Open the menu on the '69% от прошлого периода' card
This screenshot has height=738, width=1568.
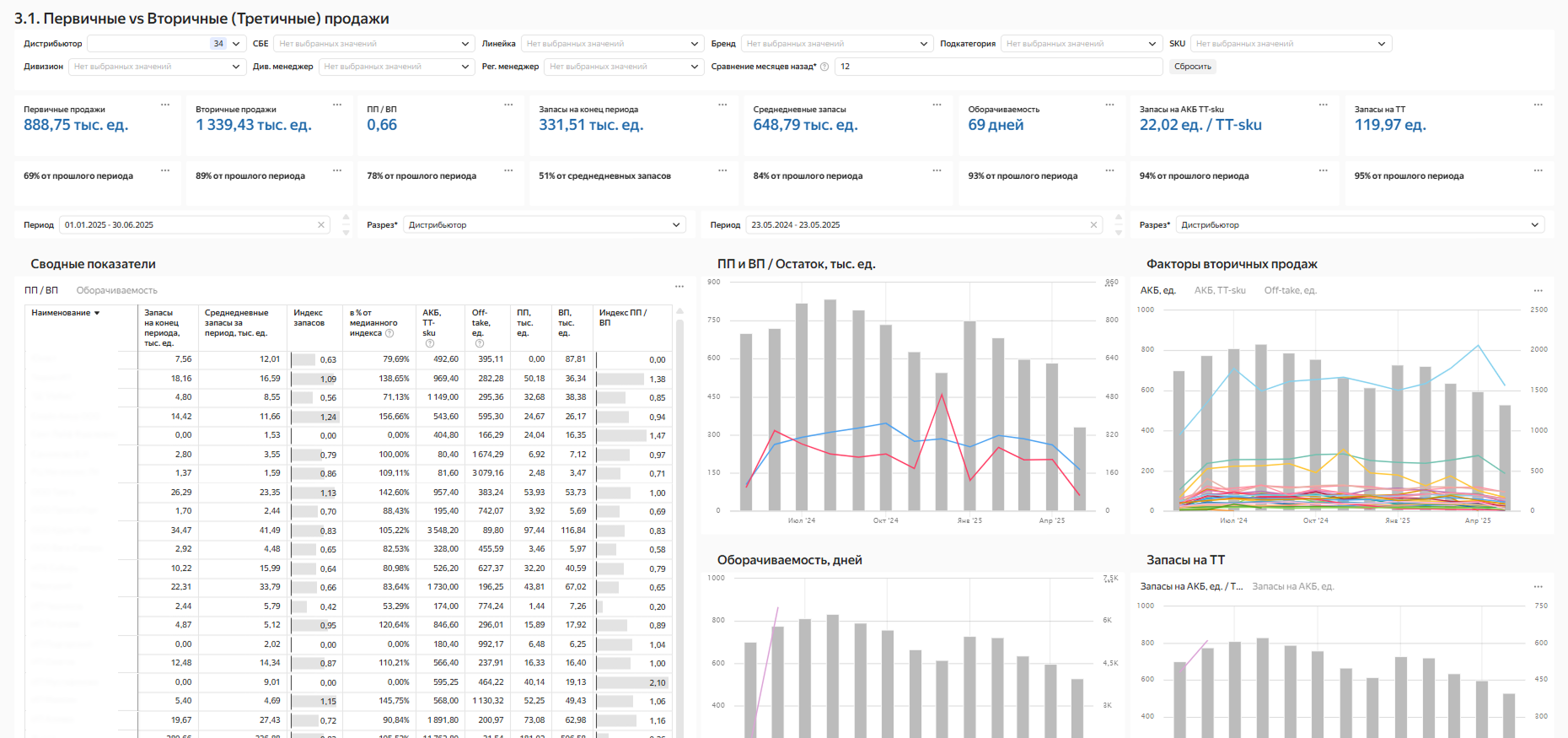(165, 170)
